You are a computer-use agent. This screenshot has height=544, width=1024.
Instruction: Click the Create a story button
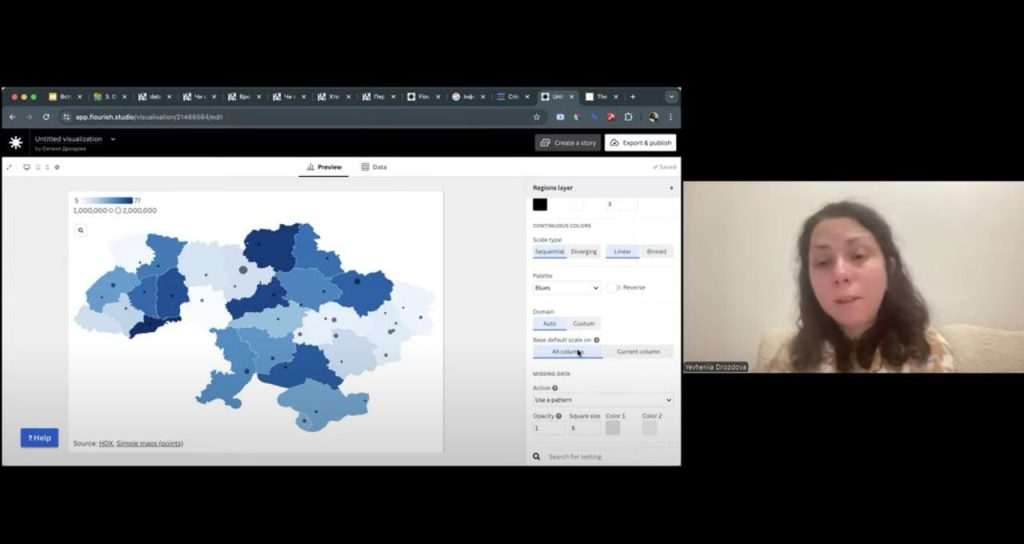tap(568, 143)
